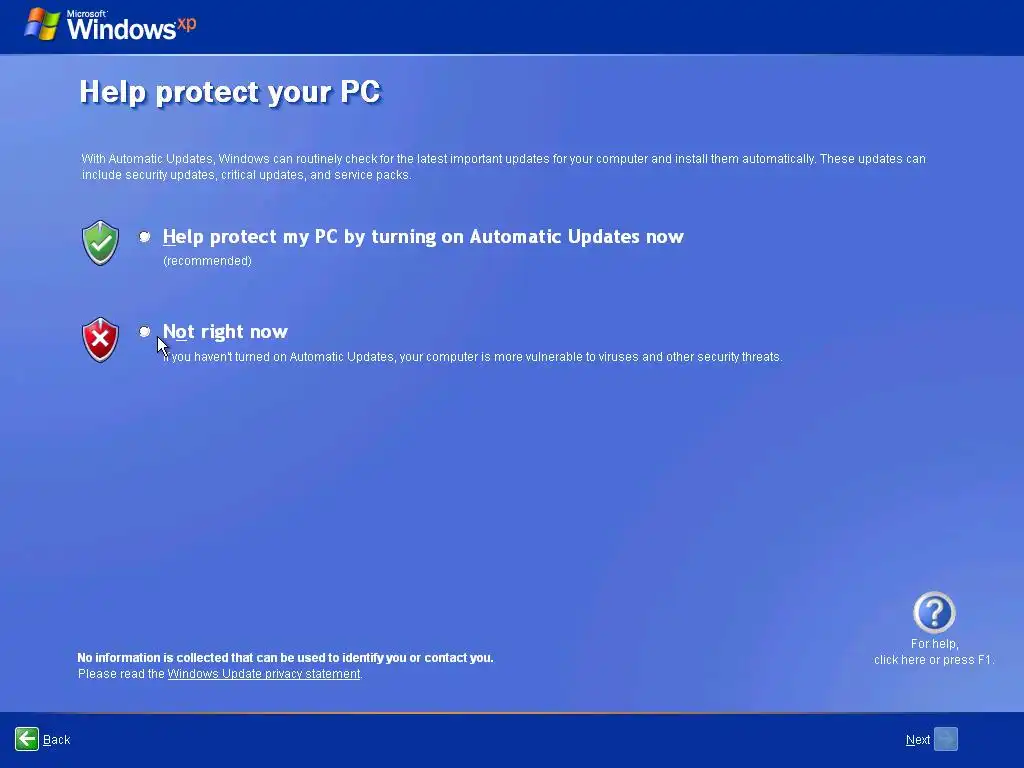Click 'For help, click here' text

tap(934, 652)
